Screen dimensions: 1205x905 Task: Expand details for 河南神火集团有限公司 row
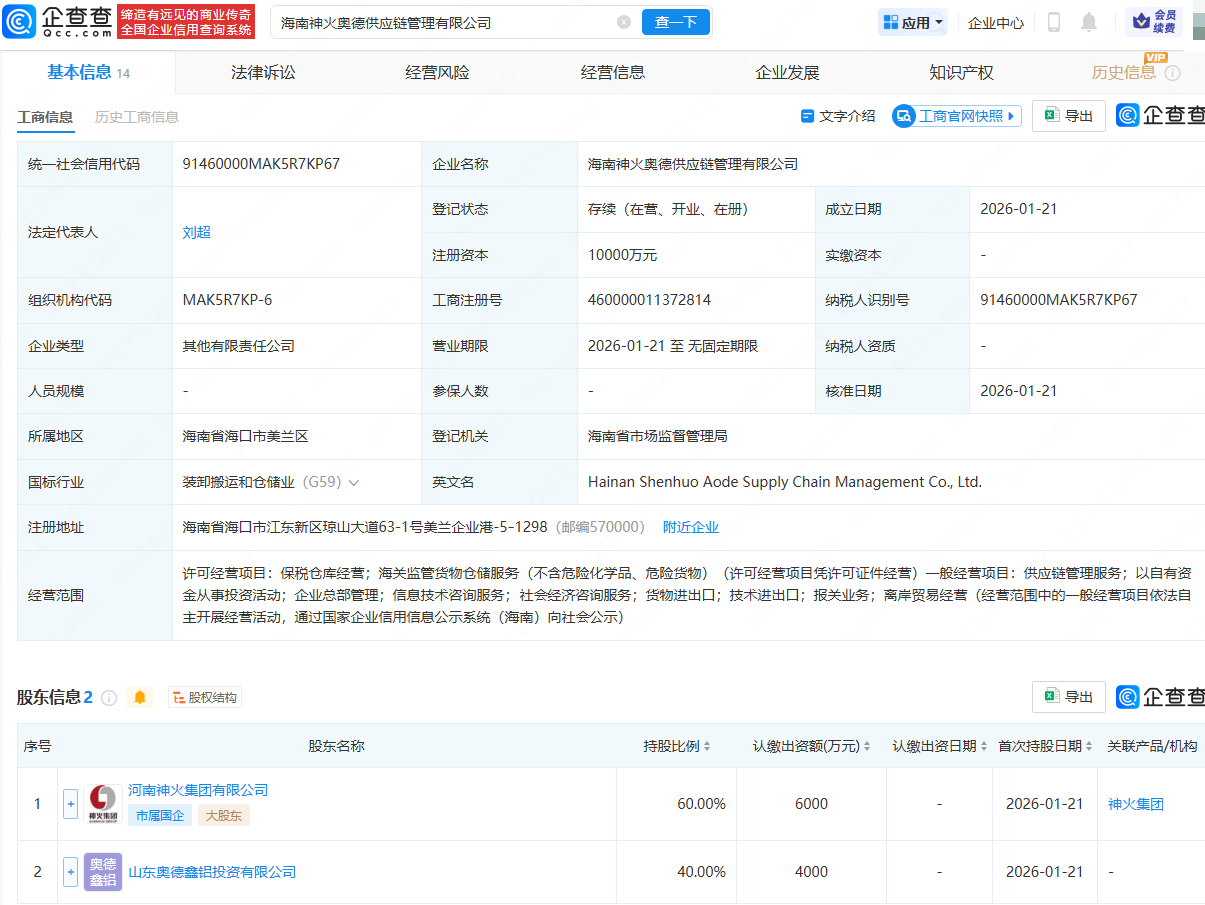(x=70, y=803)
